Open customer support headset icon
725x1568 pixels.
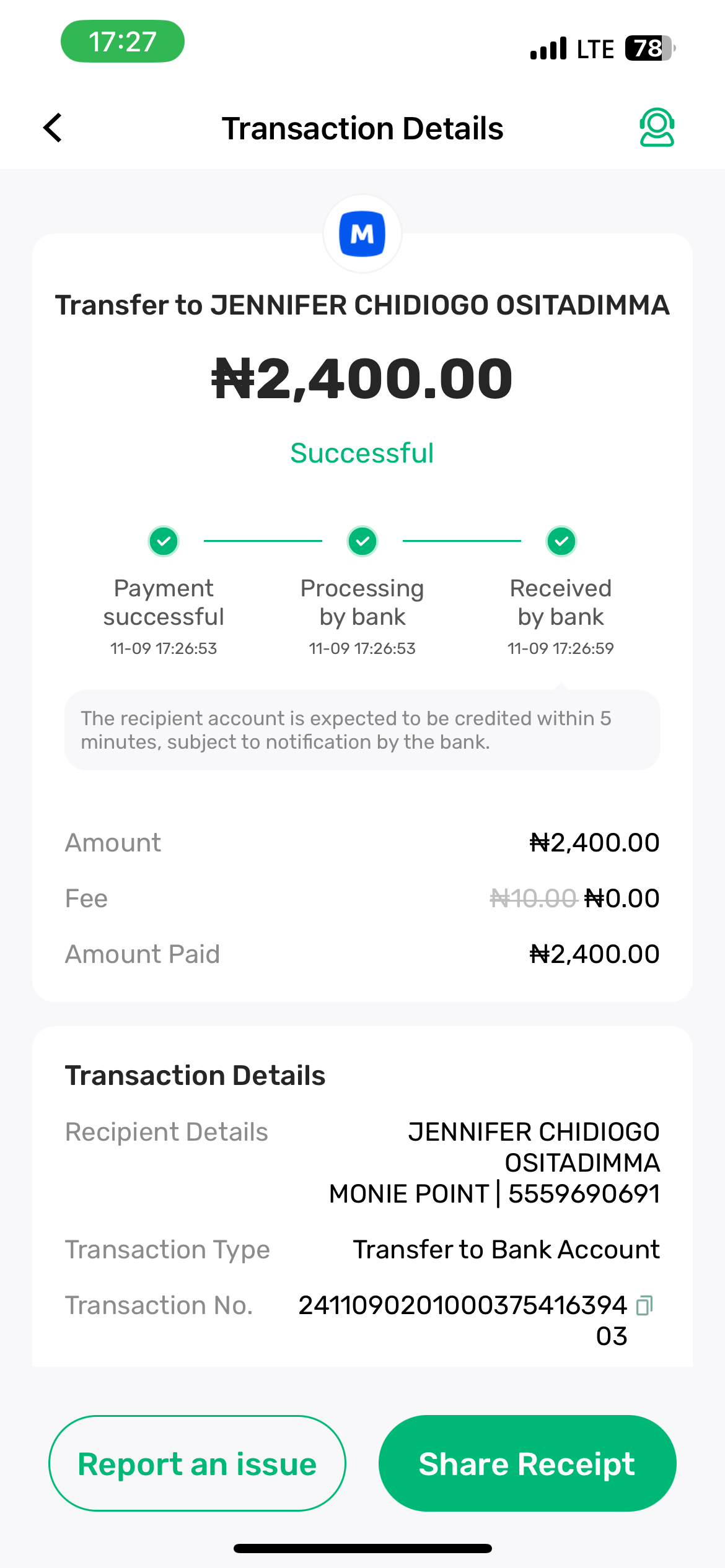[x=656, y=128]
